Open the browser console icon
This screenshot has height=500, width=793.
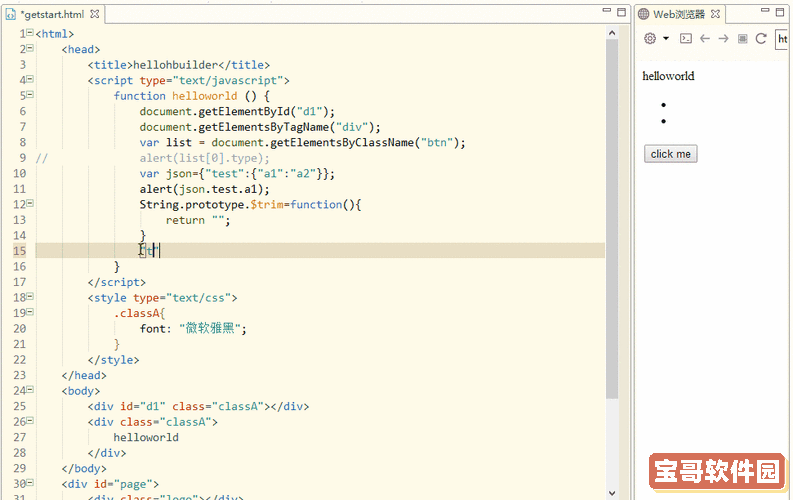coord(686,38)
